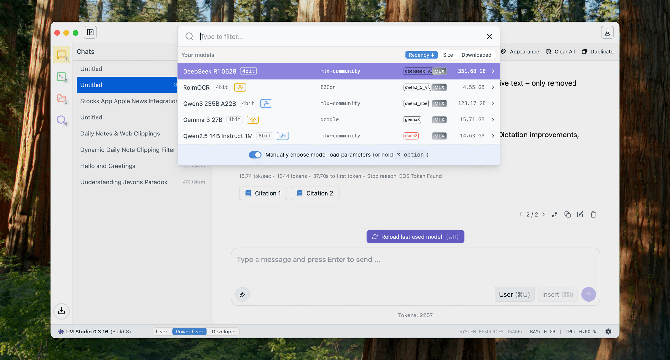Open Citation 1
670x360 pixels.
click(x=263, y=193)
